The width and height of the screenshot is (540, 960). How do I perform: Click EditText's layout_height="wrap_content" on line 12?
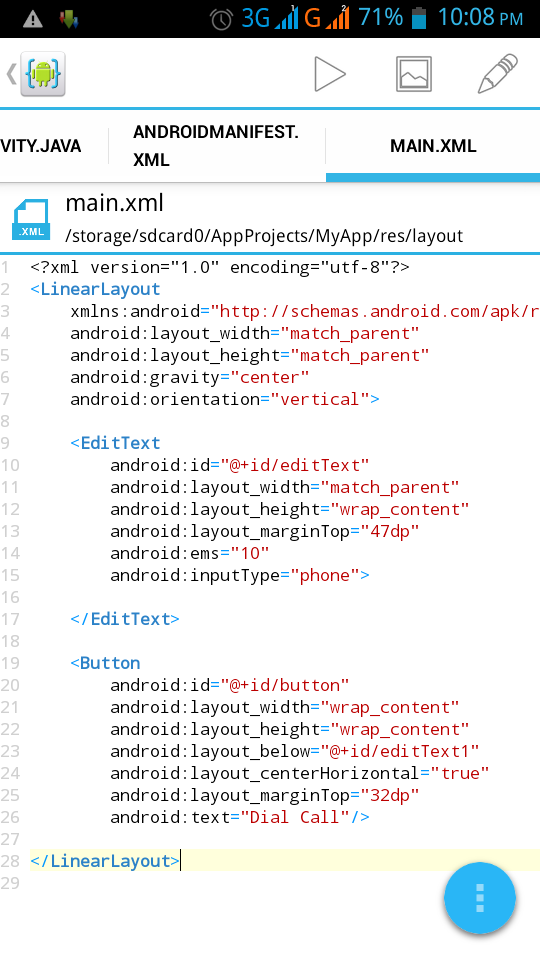(x=290, y=509)
